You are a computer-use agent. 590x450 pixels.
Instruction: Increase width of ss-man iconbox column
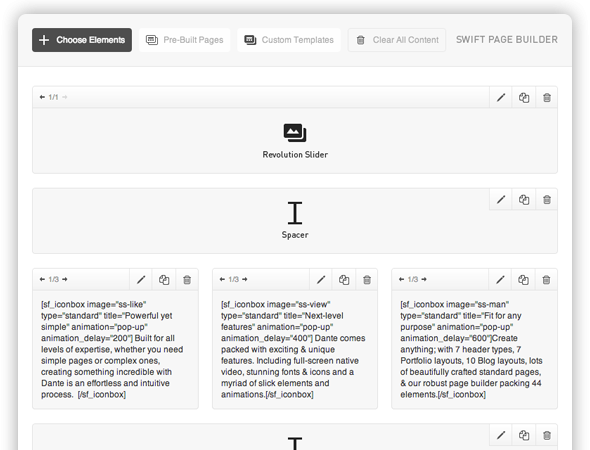click(x=424, y=279)
